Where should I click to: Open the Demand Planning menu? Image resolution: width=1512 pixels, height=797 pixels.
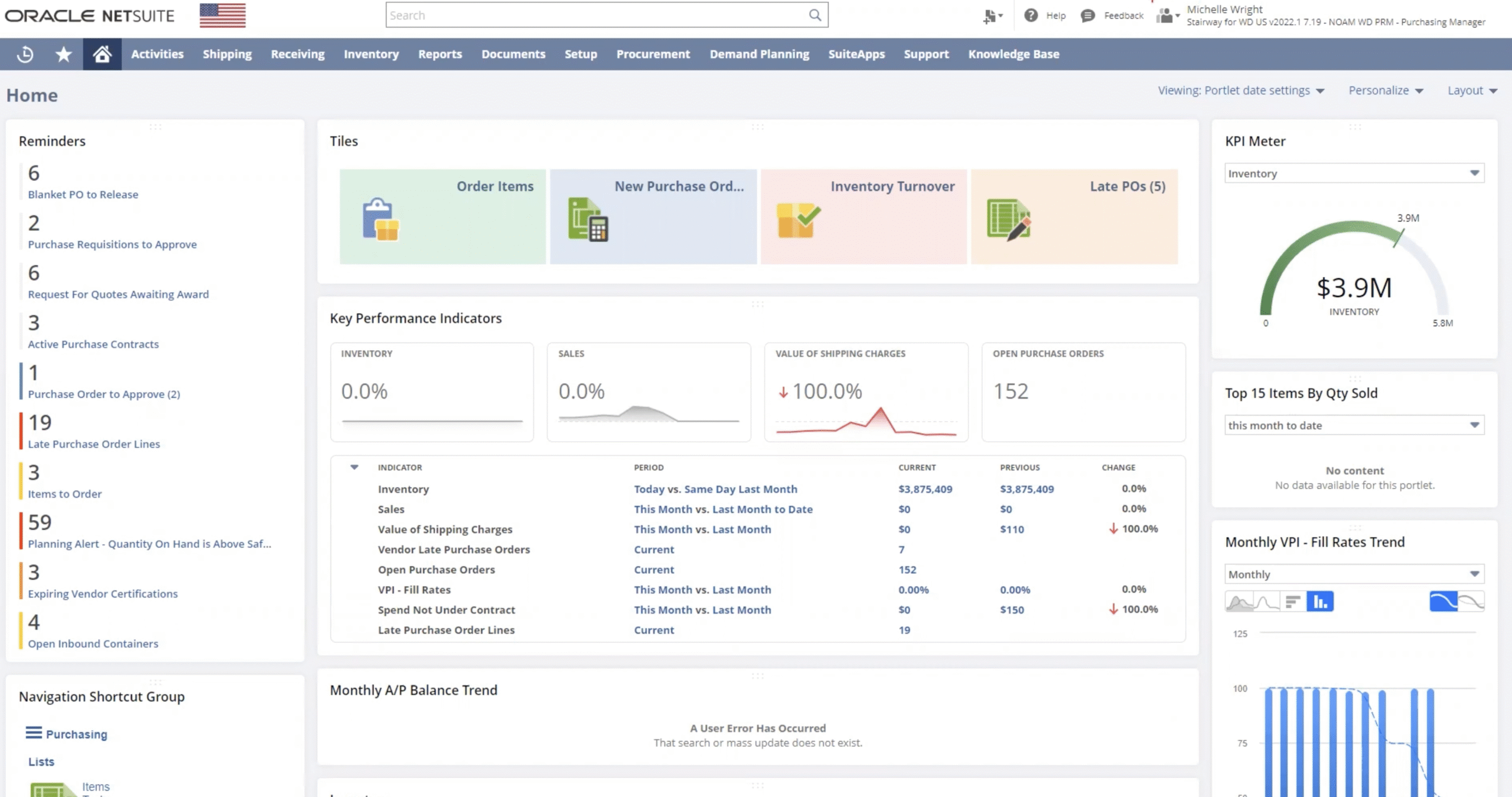click(x=759, y=54)
